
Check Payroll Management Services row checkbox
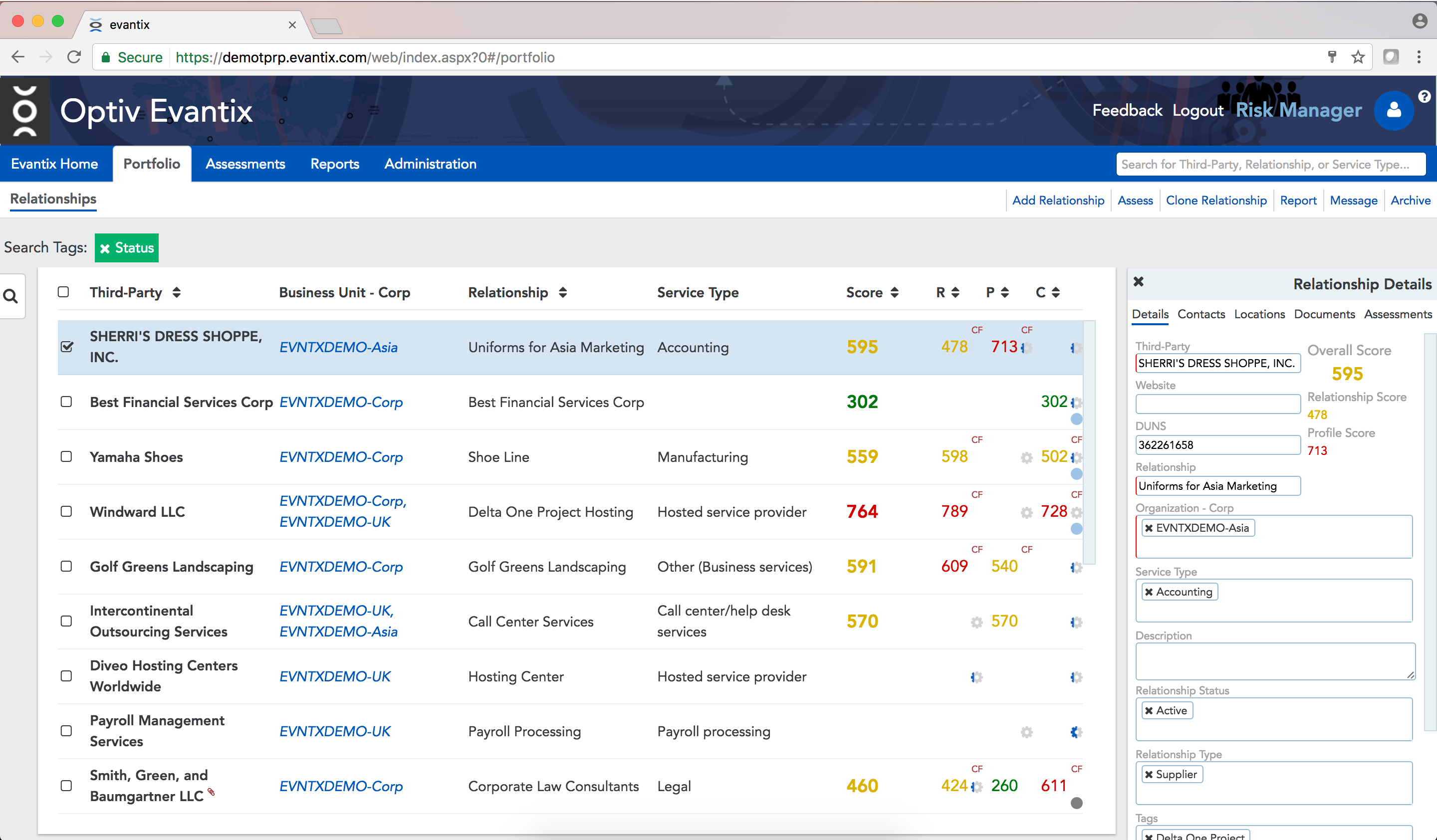(66, 731)
